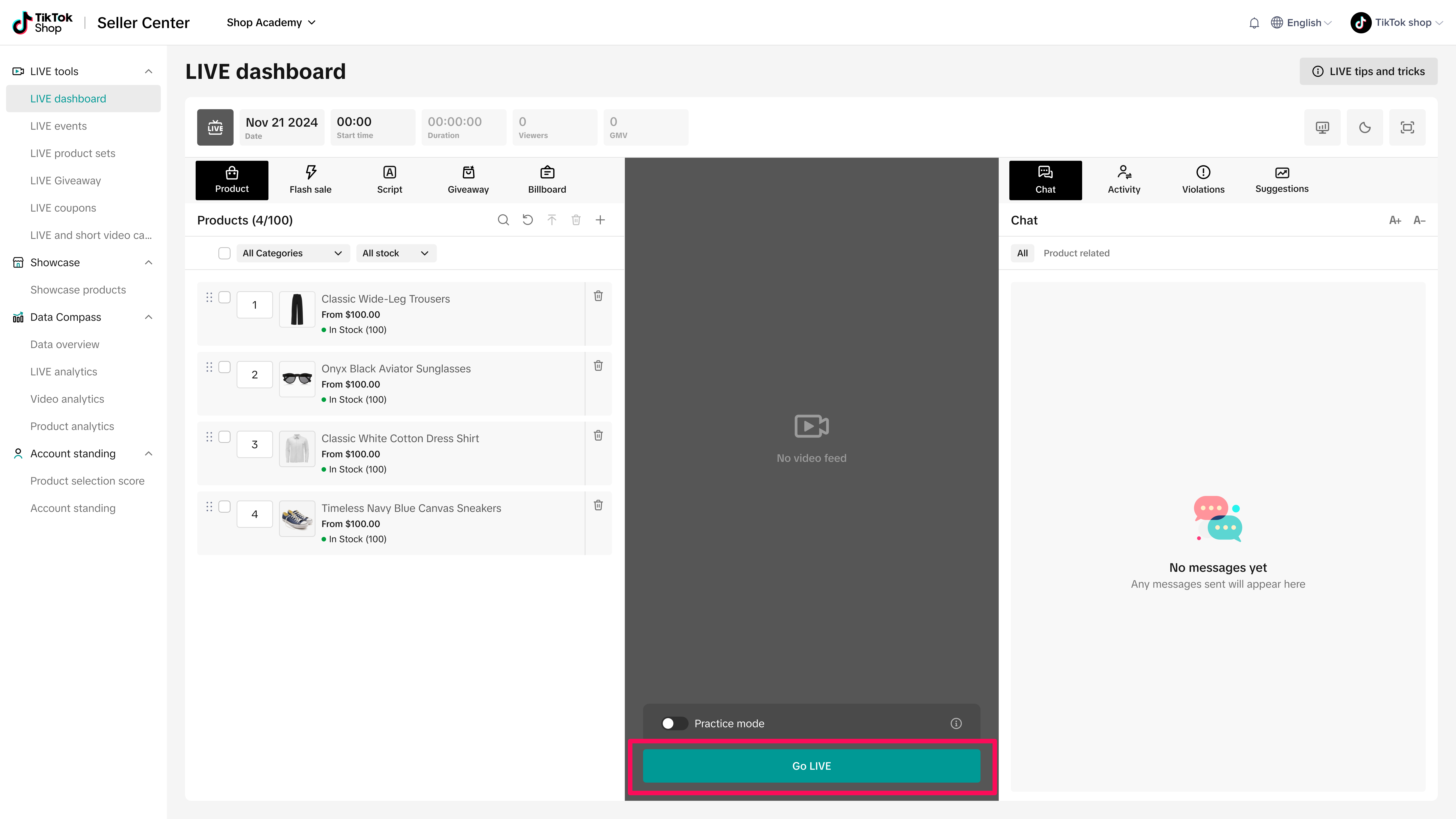Click the notification bell icon

[x=1254, y=22]
